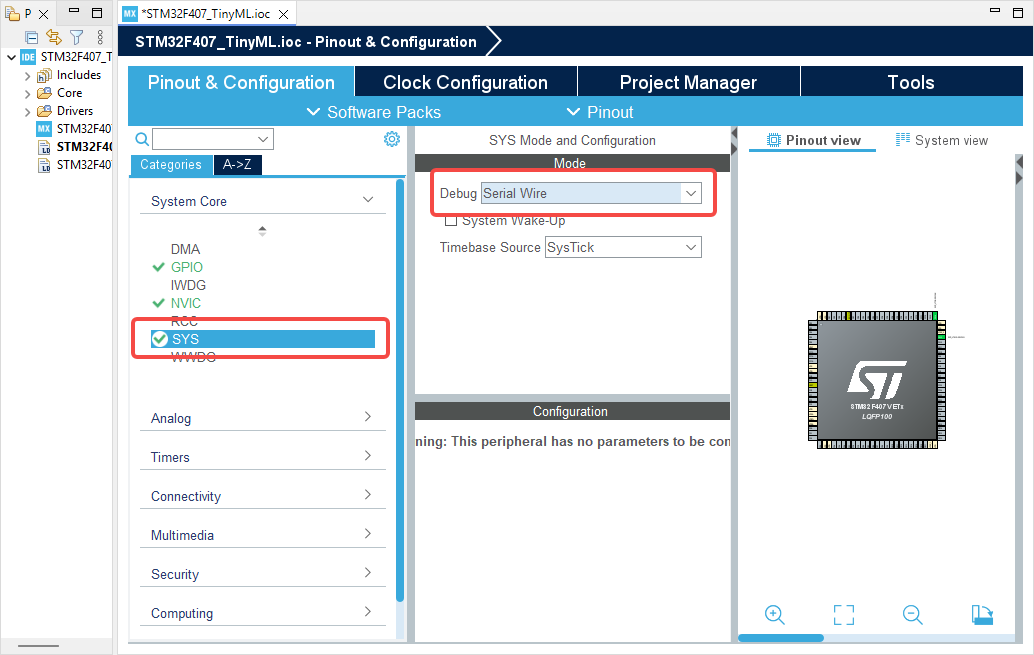Expand the Includes folder
Viewport: 1034px width, 655px height.
point(27,77)
